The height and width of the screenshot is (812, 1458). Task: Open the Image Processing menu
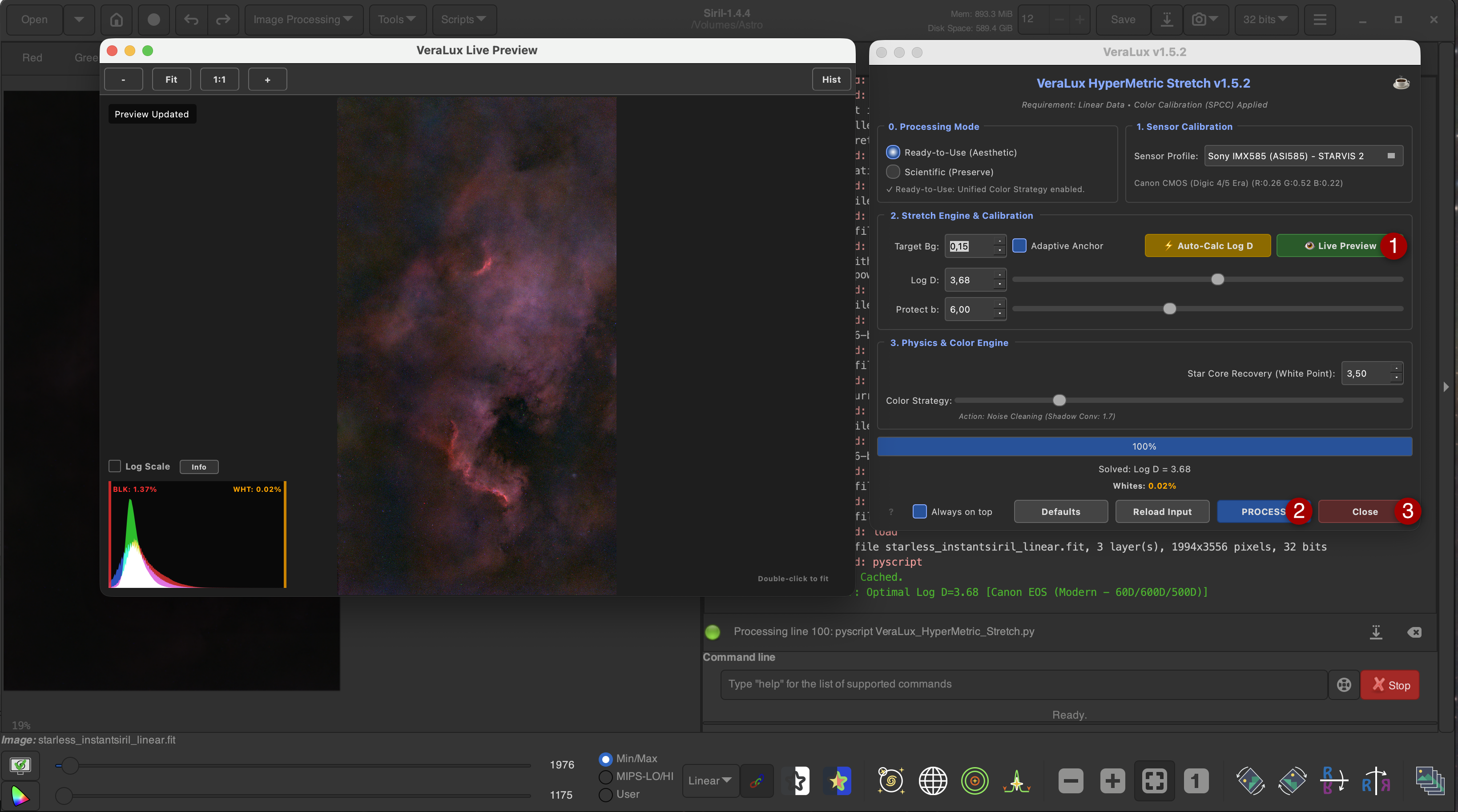tap(303, 20)
